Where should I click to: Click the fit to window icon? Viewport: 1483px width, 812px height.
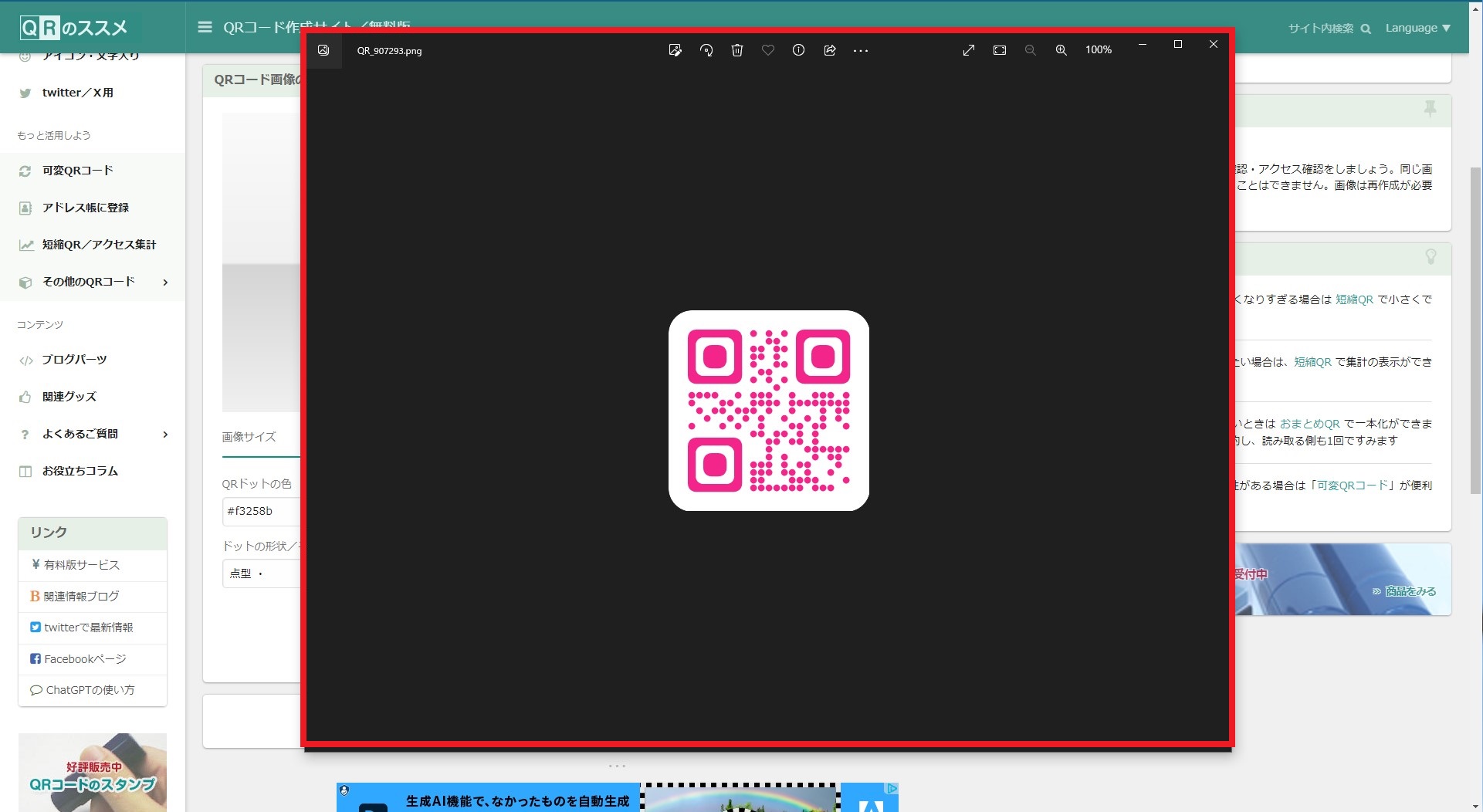(x=1000, y=50)
